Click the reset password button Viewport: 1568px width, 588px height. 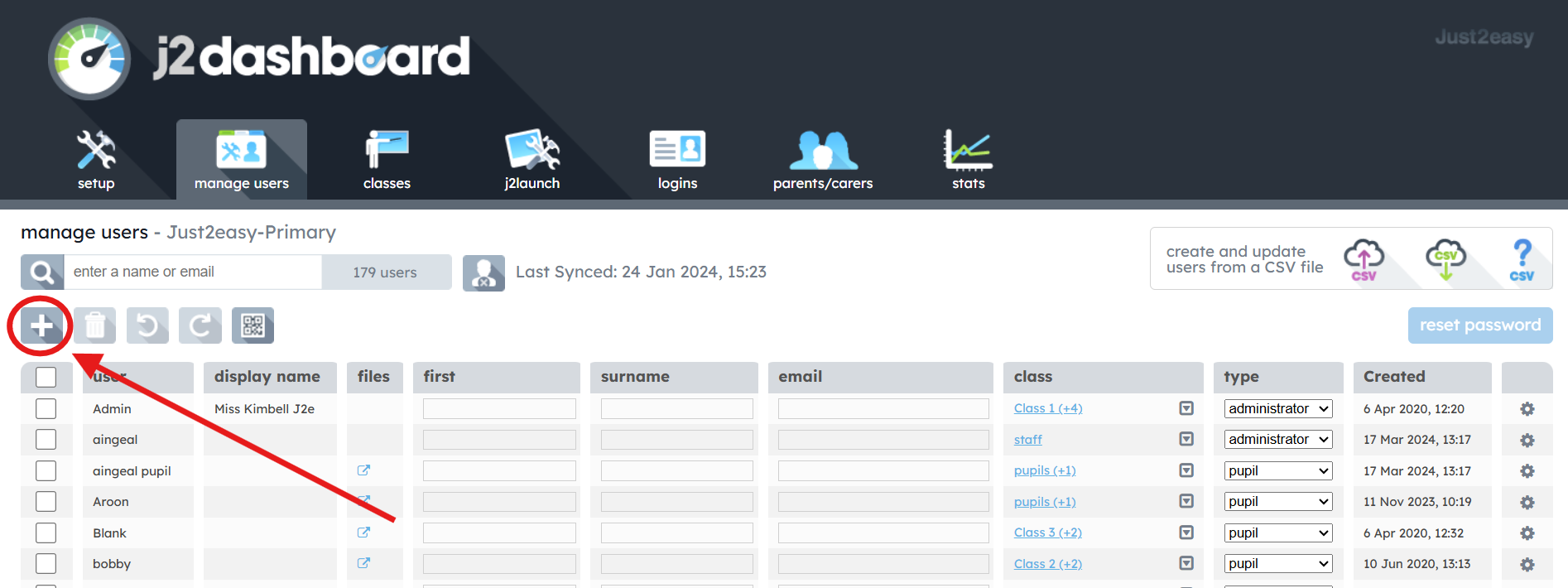pyautogui.click(x=1480, y=325)
